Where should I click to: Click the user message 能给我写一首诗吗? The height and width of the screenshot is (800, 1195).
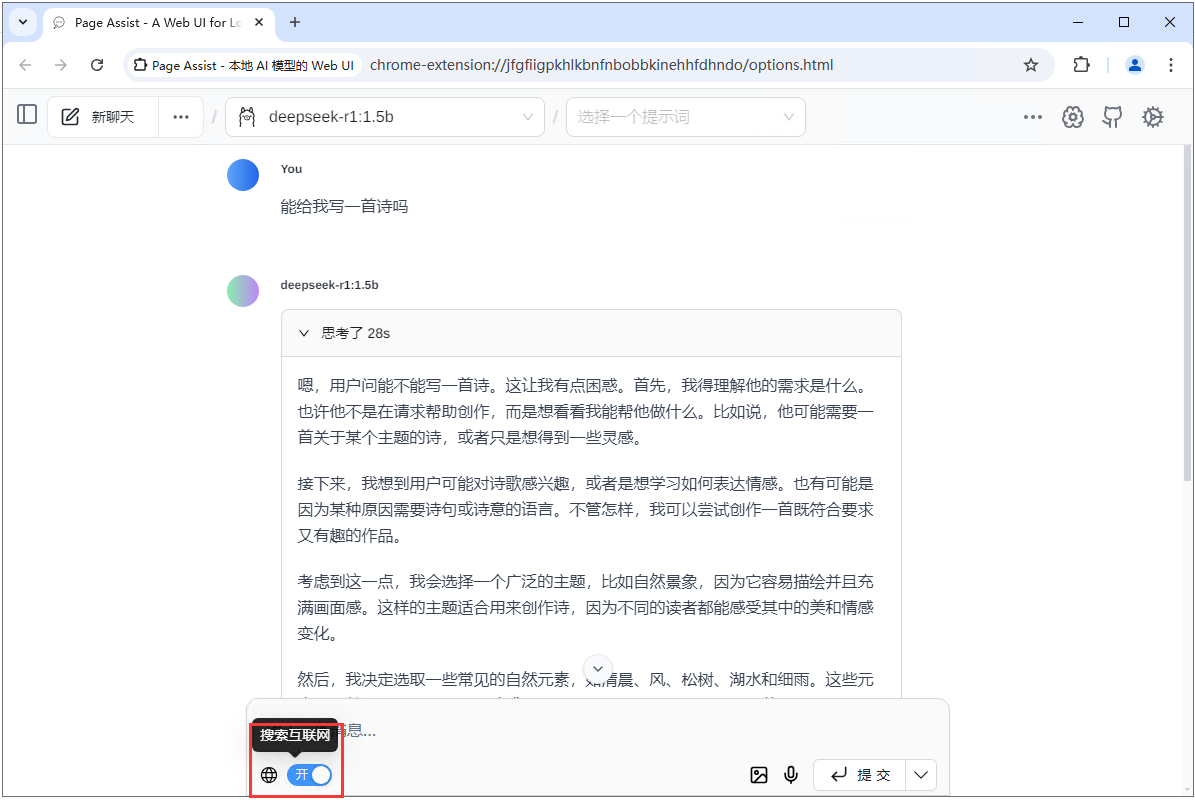[x=344, y=206]
